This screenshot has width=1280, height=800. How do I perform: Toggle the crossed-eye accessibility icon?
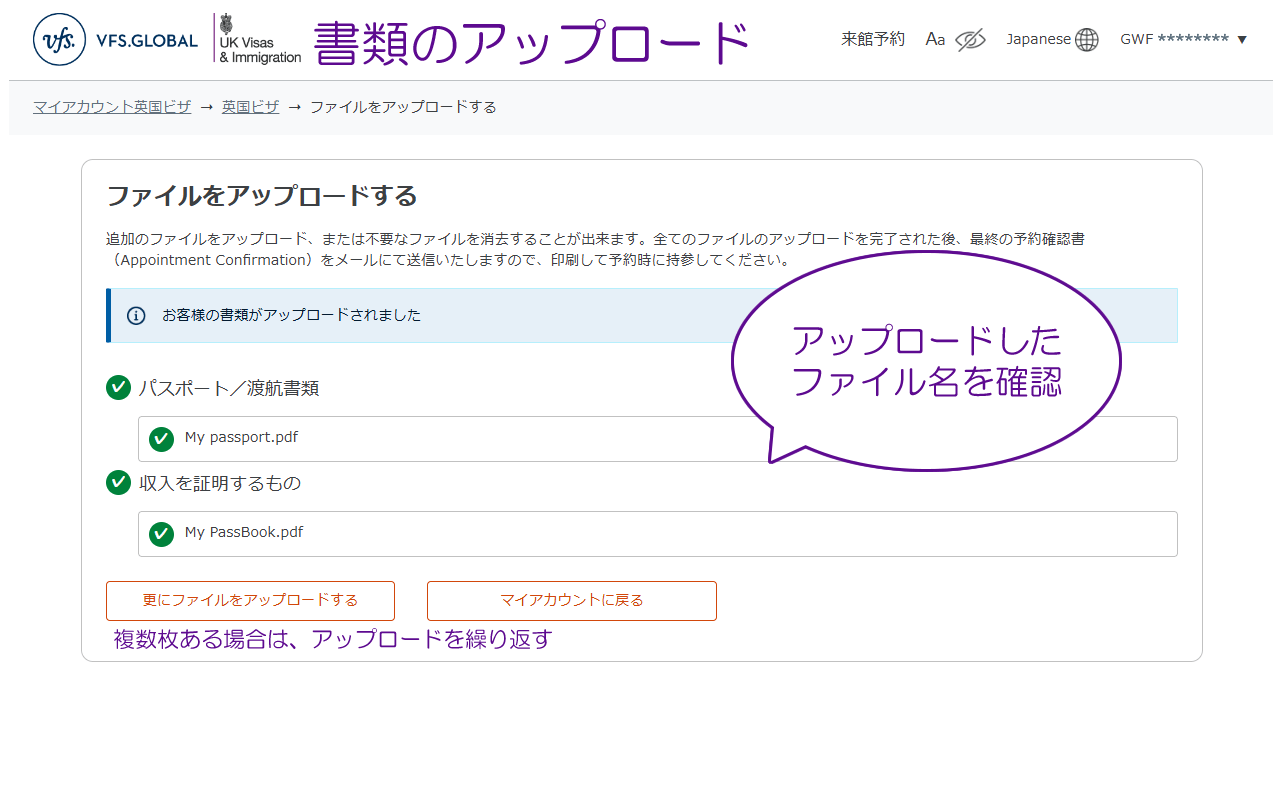coord(970,40)
